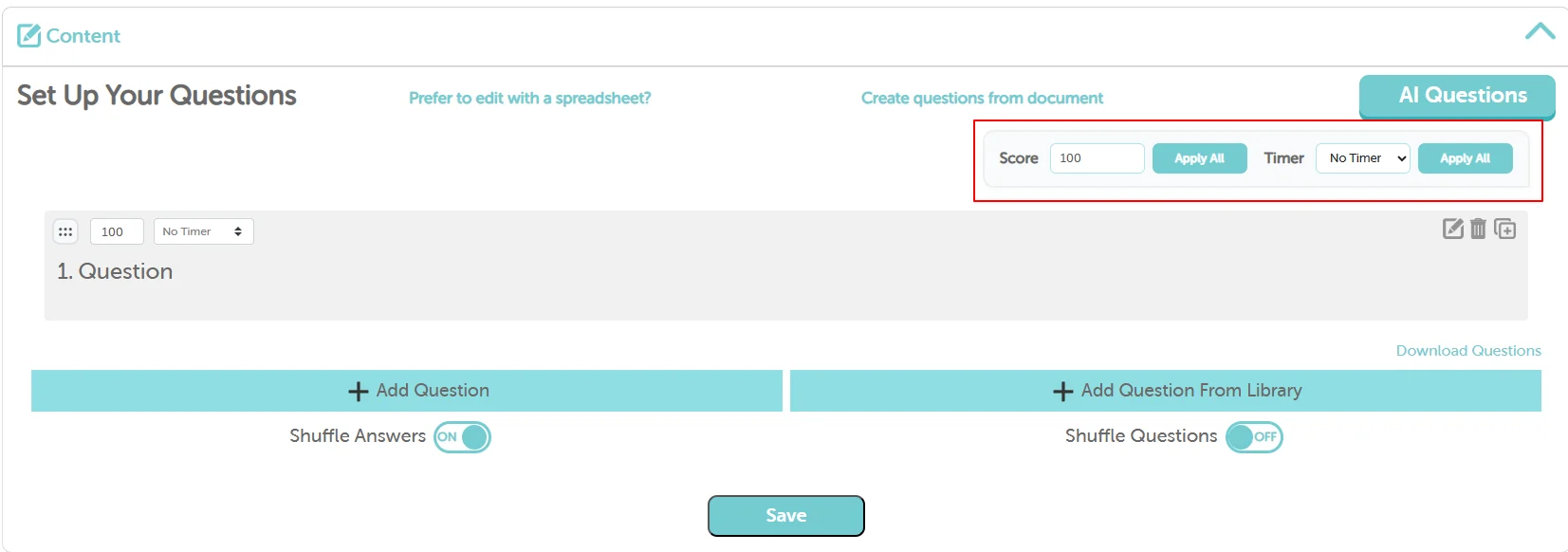Screen dimensions: 1568x552
Task: Open the Prefer to edit with a spreadsheet link
Action: [528, 98]
